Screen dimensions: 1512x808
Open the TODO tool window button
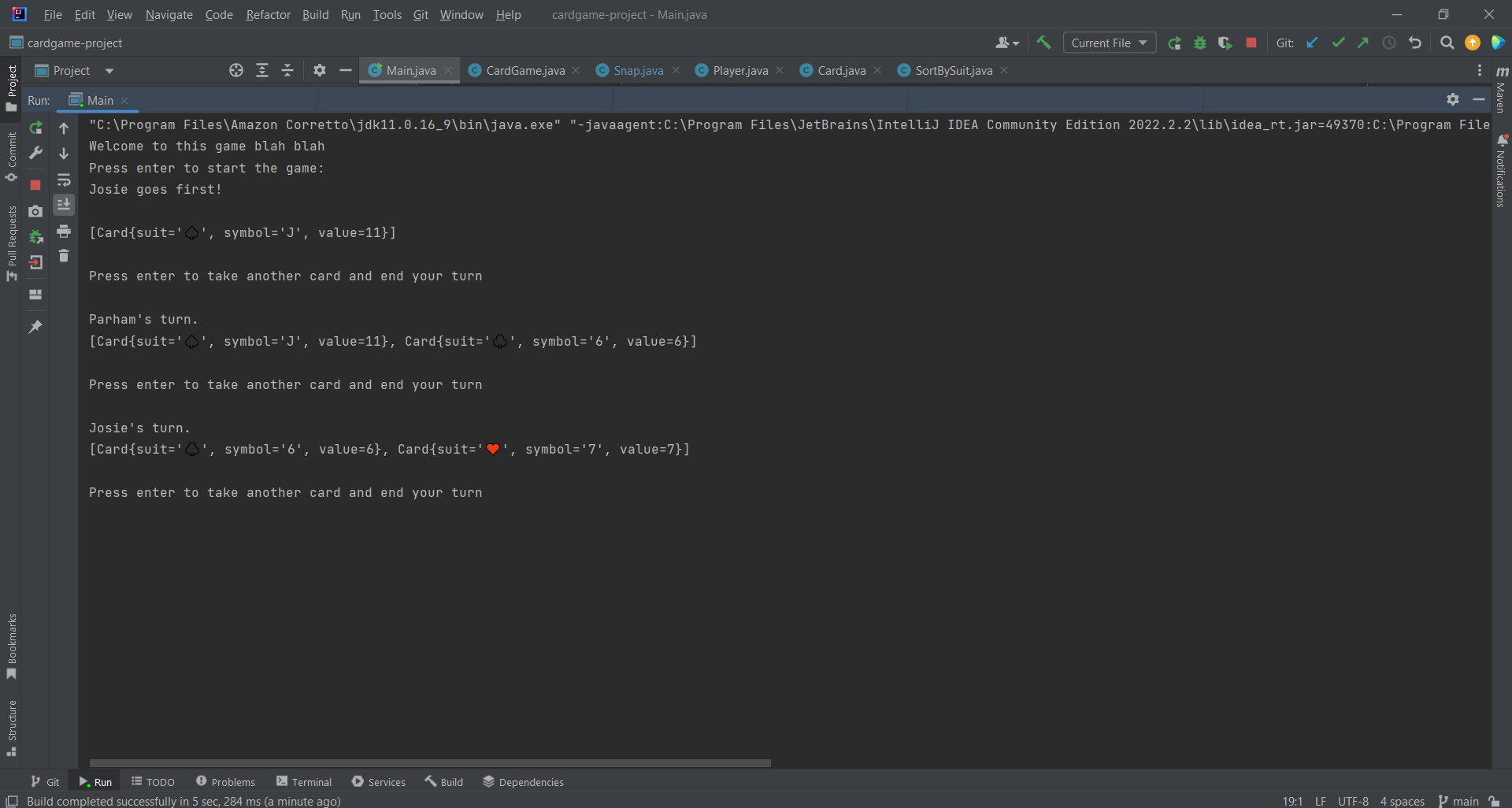pyautogui.click(x=153, y=782)
